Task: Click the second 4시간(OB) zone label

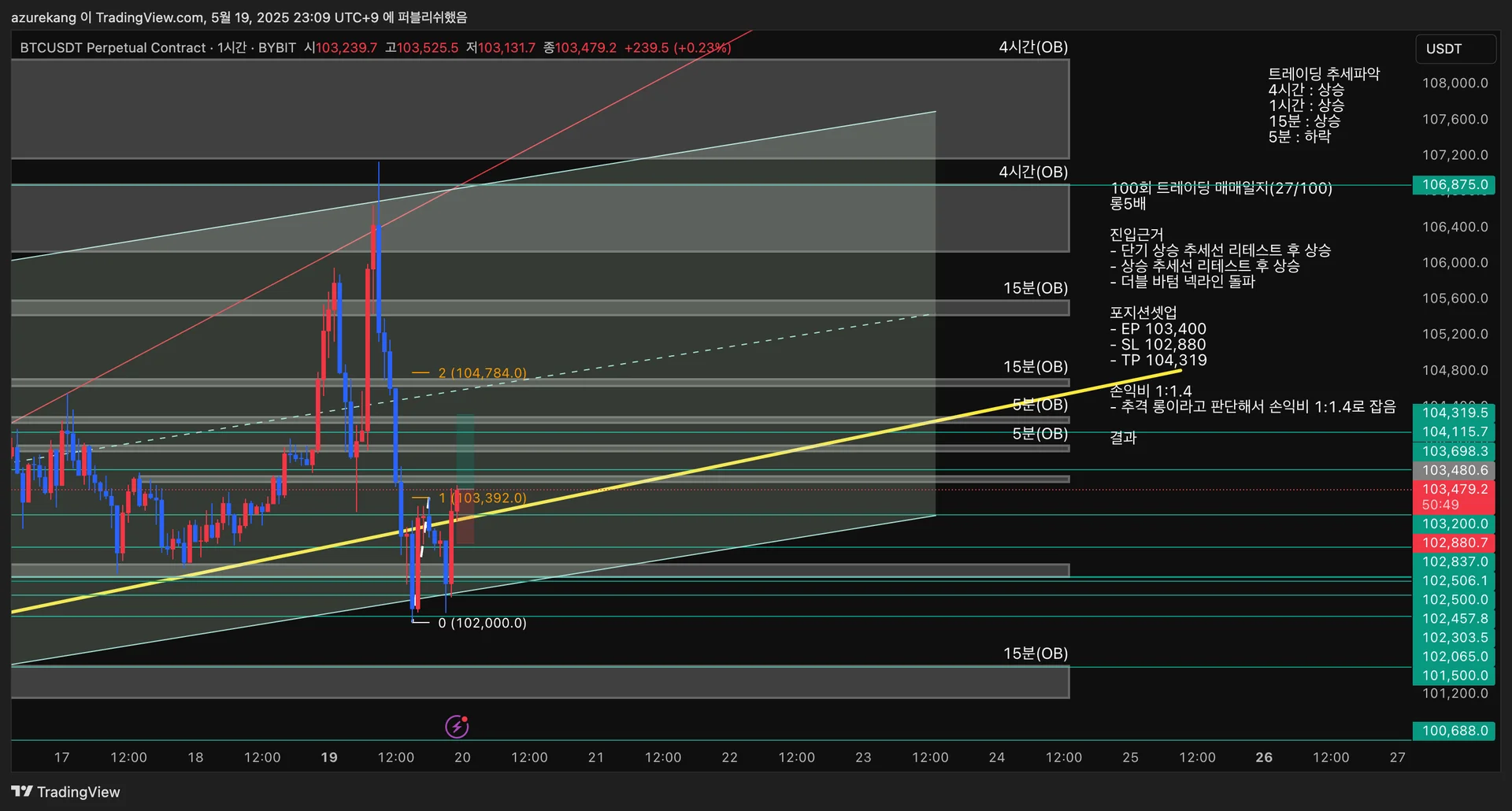Action: (1033, 172)
